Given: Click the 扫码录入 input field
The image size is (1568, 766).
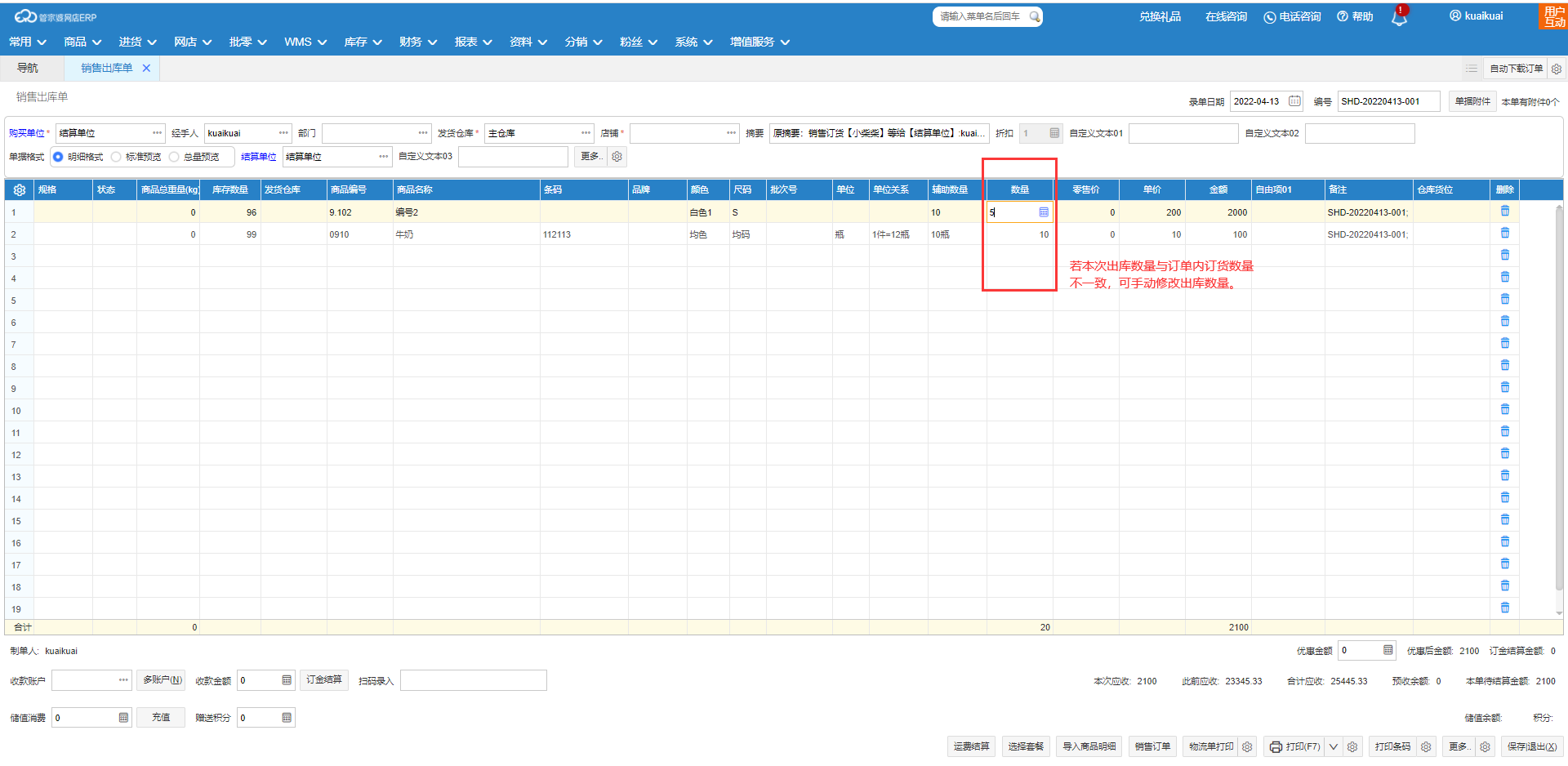Looking at the screenshot, I should [473, 680].
